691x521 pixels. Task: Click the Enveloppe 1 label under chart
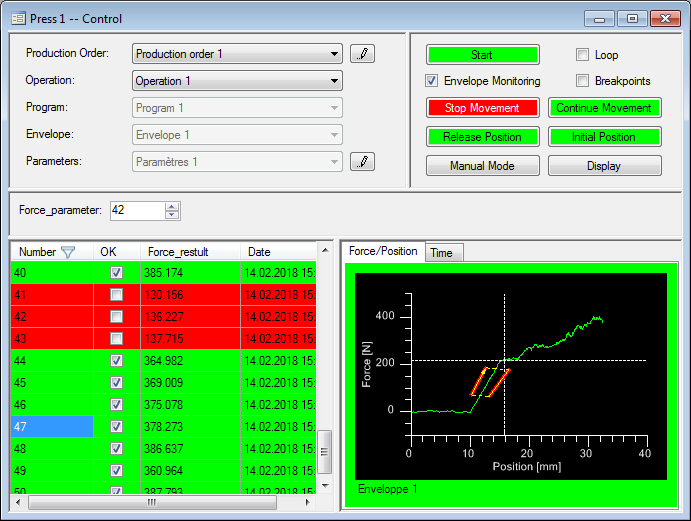coord(387,489)
